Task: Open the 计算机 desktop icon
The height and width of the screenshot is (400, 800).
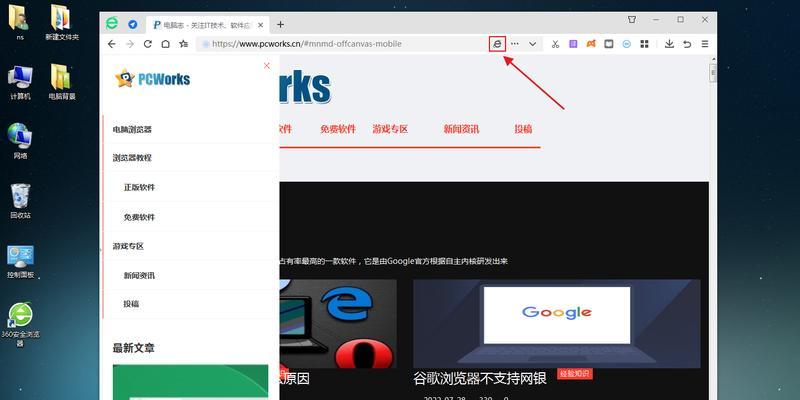Action: tap(20, 82)
